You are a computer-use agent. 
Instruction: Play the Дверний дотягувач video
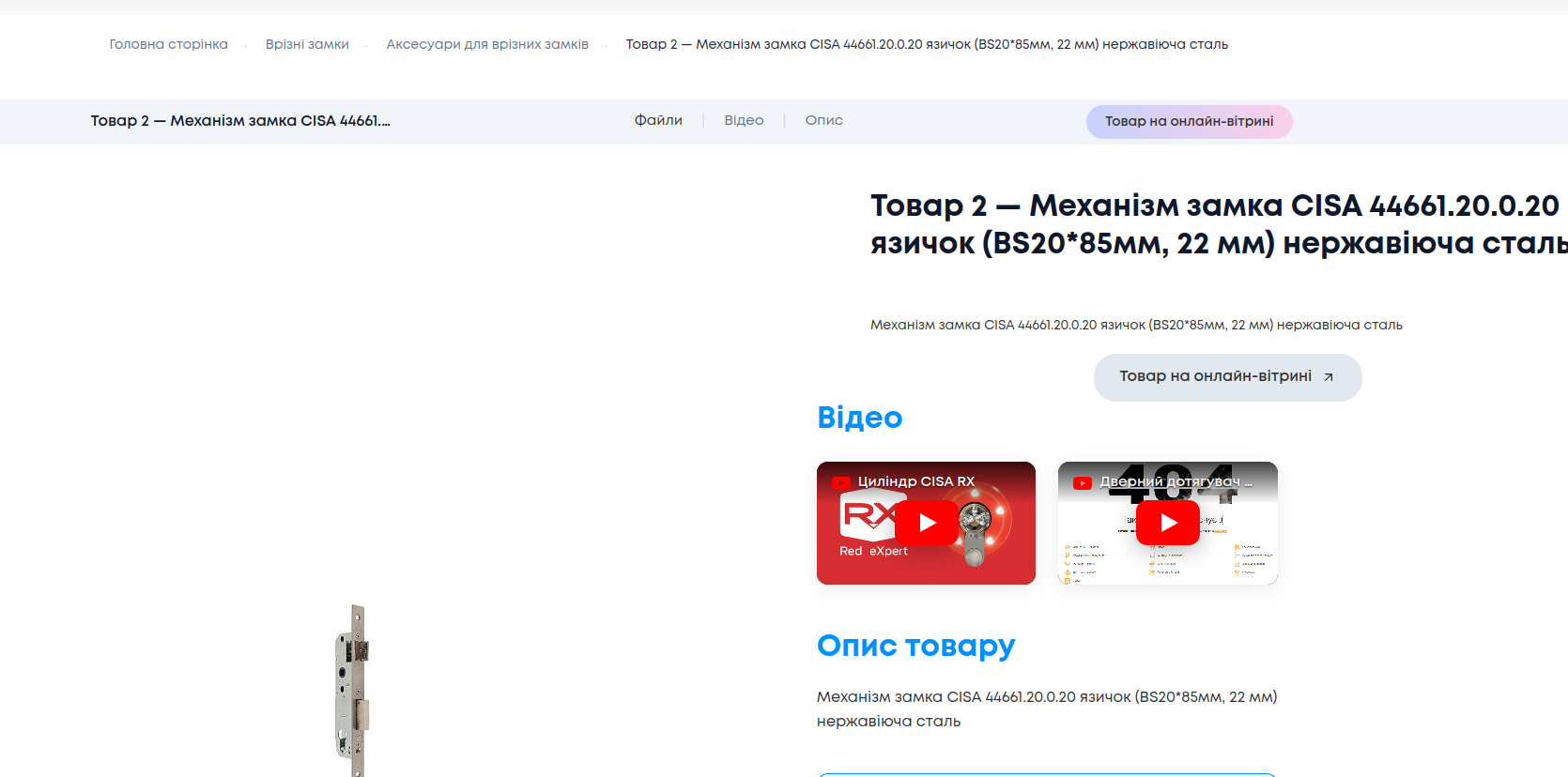tap(1168, 523)
